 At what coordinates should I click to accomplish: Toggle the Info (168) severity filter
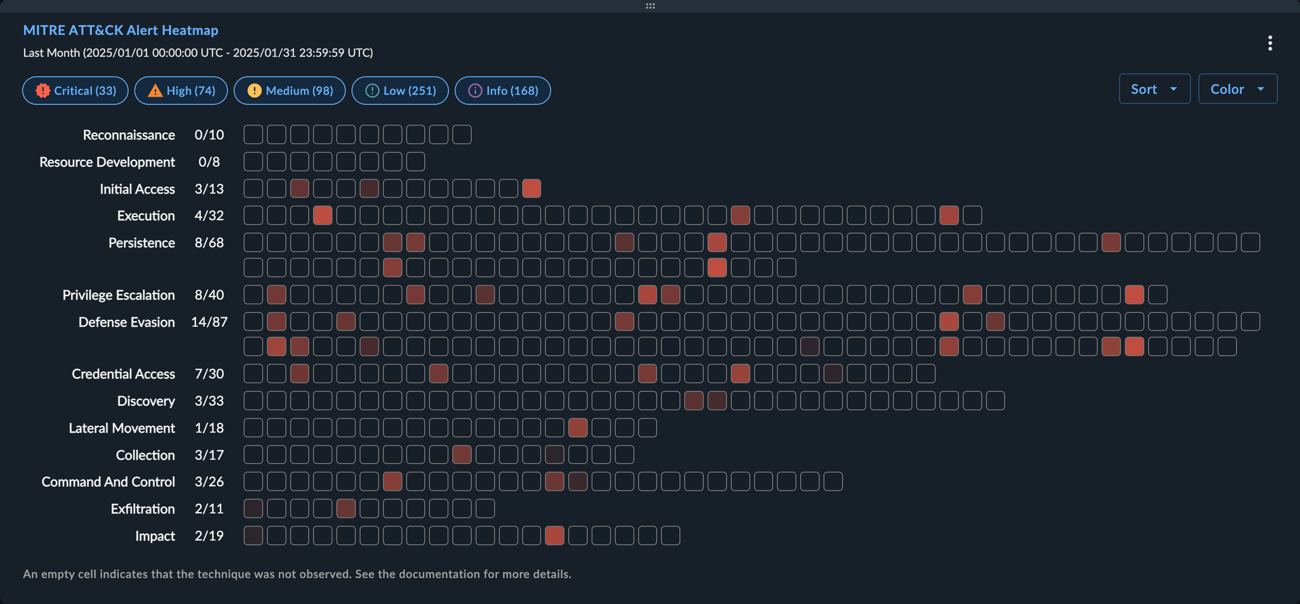click(x=503, y=90)
